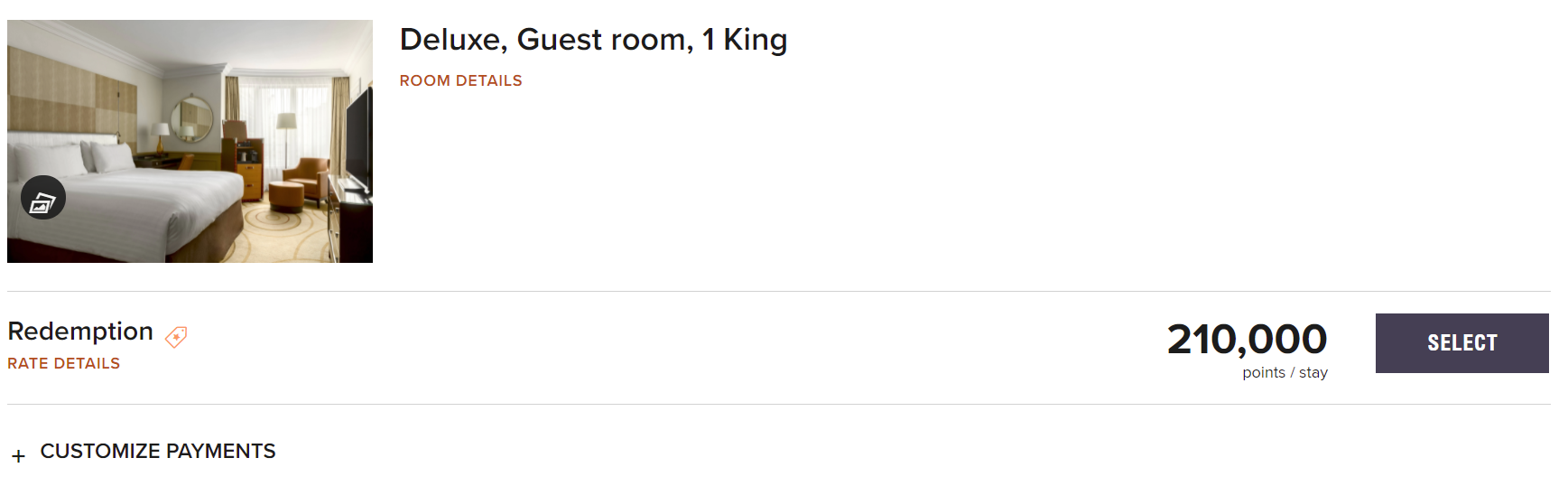Show details for the Redemption rate
Image resolution: width=1568 pixels, height=486 pixels.
tap(63, 363)
